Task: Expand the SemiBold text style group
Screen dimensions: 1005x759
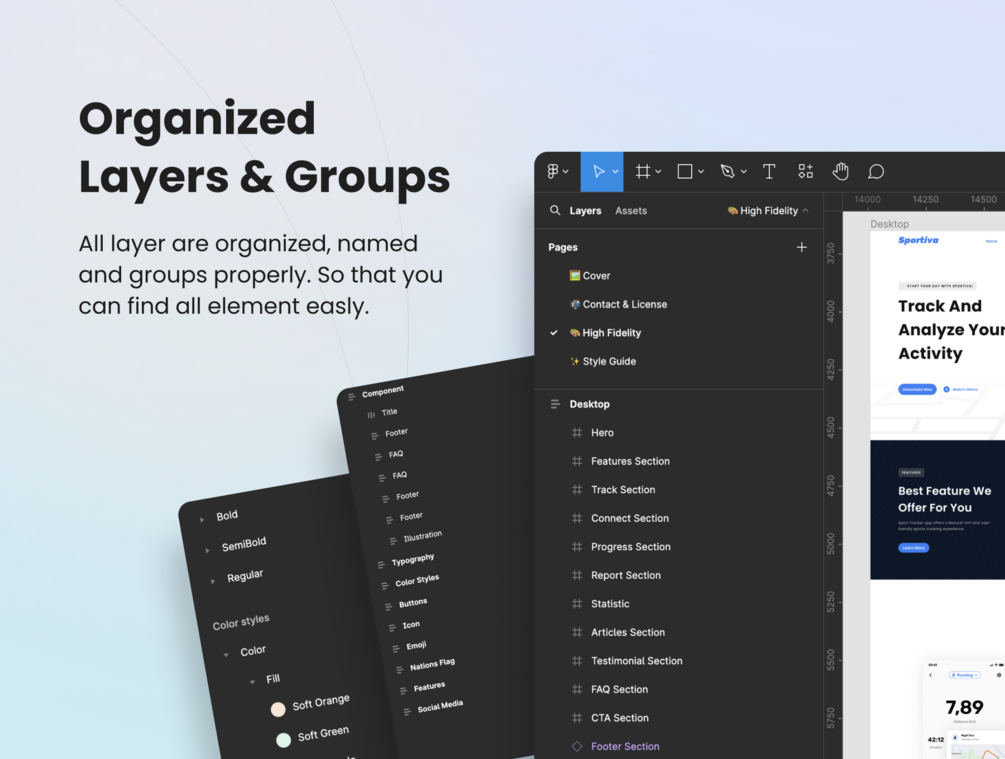Action: click(x=207, y=550)
